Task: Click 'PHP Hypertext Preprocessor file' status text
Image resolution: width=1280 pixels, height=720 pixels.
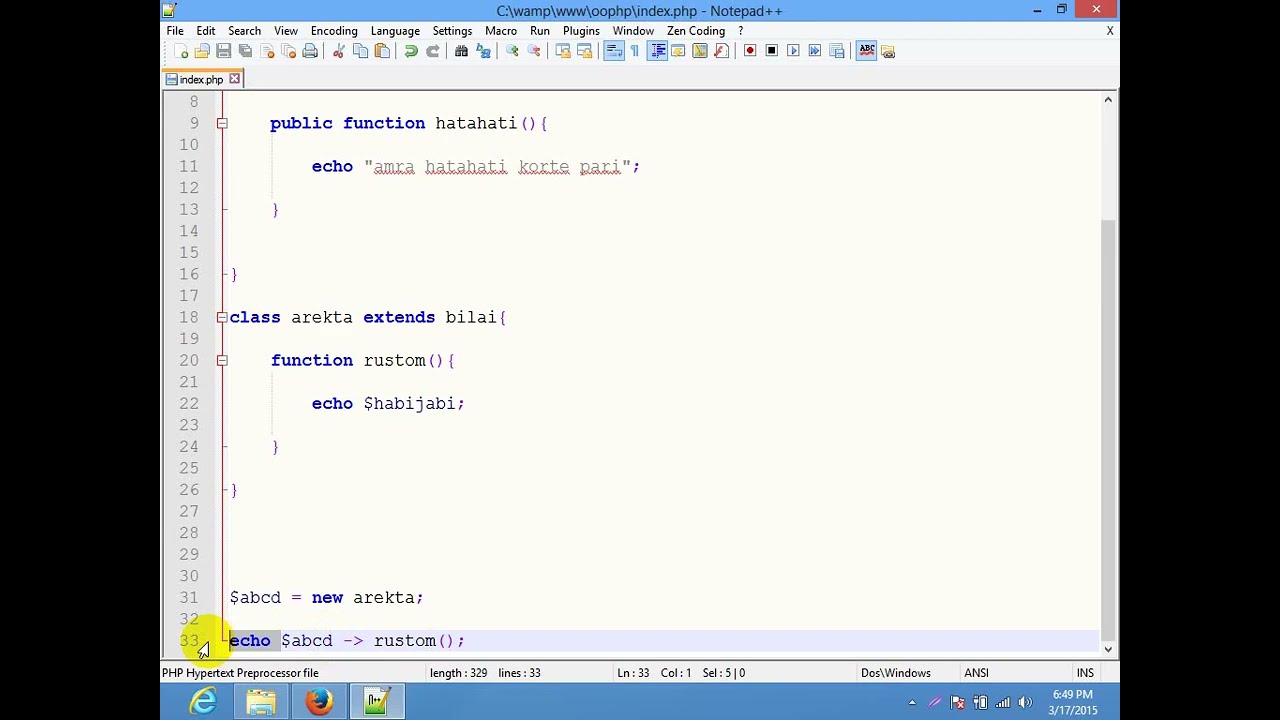Action: [240, 673]
